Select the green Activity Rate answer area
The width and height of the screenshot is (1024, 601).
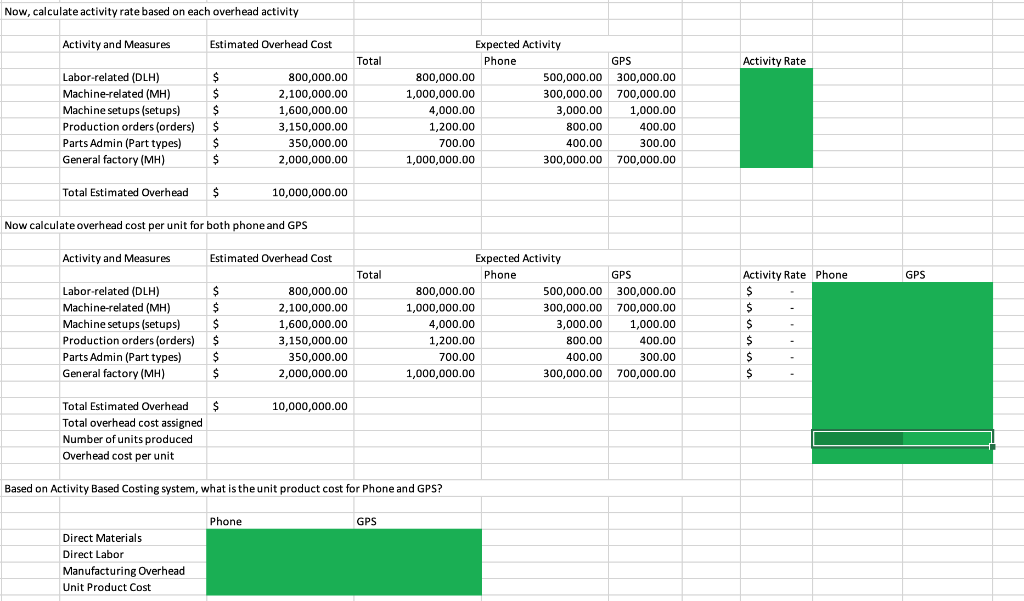[776, 118]
